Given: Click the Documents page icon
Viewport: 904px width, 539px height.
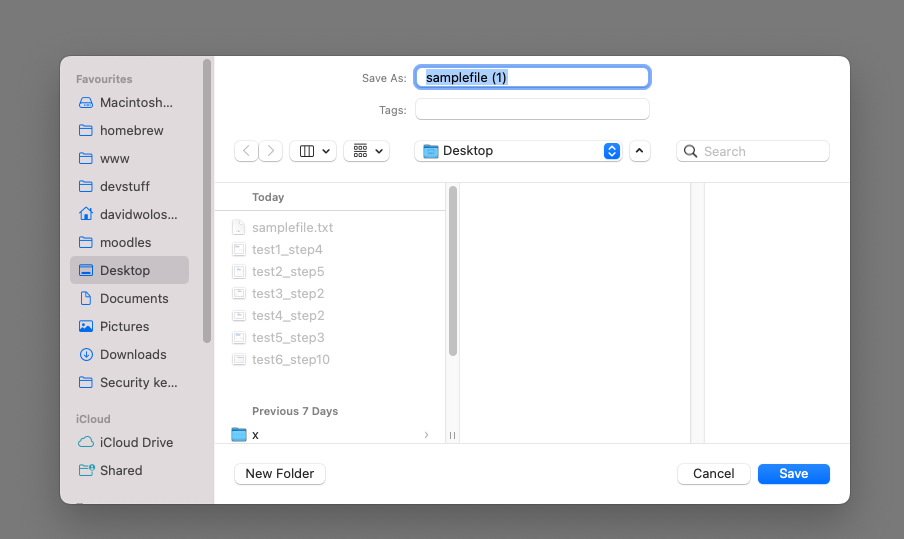Looking at the screenshot, I should click(86, 298).
